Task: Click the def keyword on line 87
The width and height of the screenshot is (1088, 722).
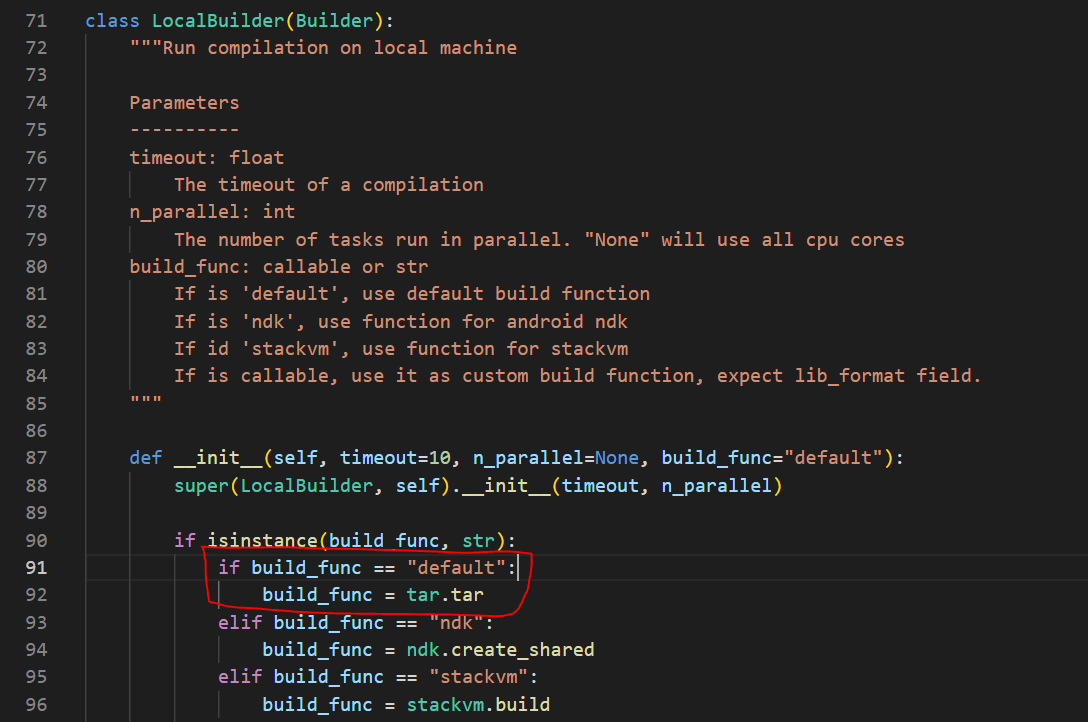Action: pos(146,458)
